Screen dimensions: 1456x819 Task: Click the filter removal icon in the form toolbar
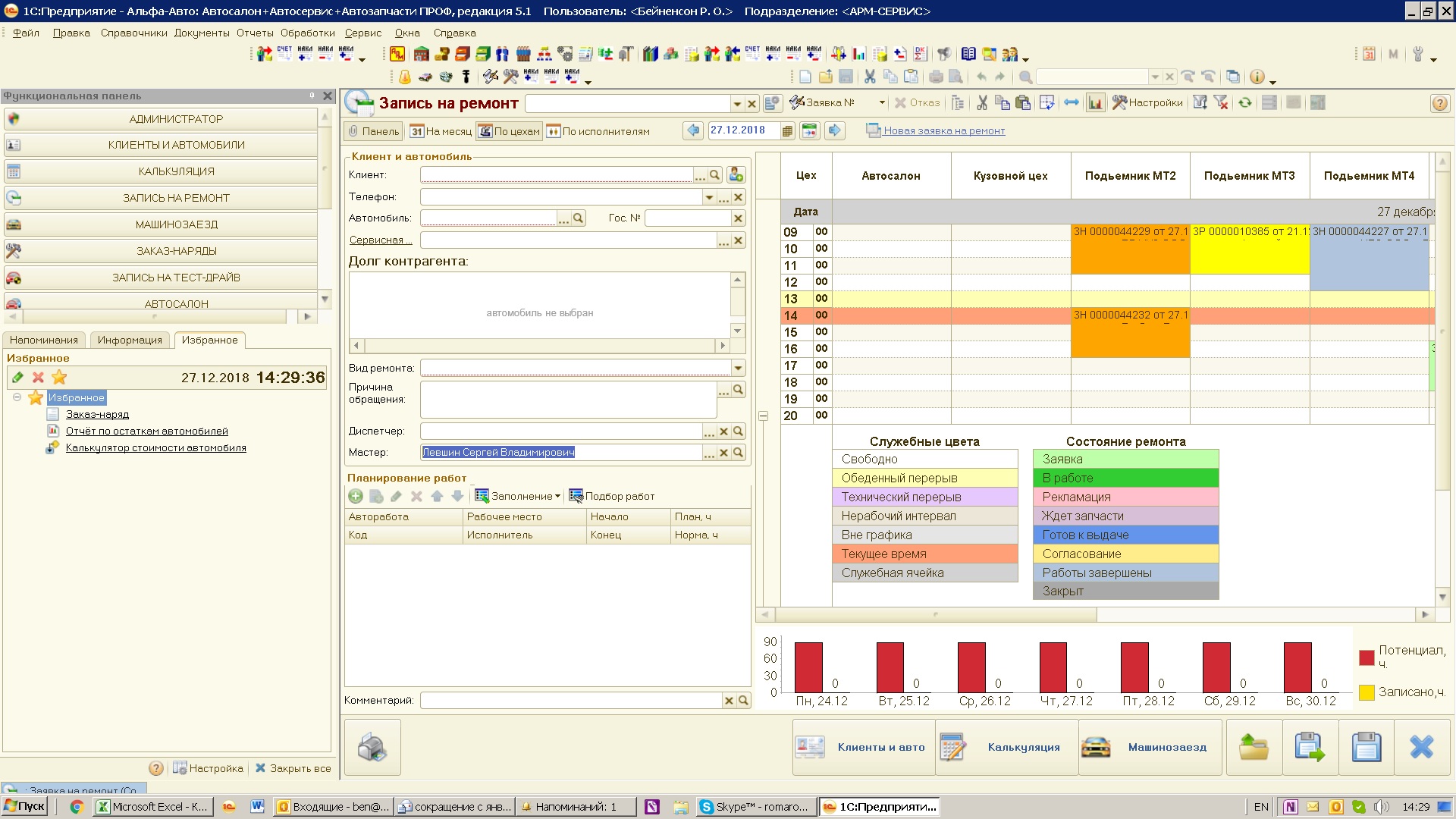click(1221, 102)
